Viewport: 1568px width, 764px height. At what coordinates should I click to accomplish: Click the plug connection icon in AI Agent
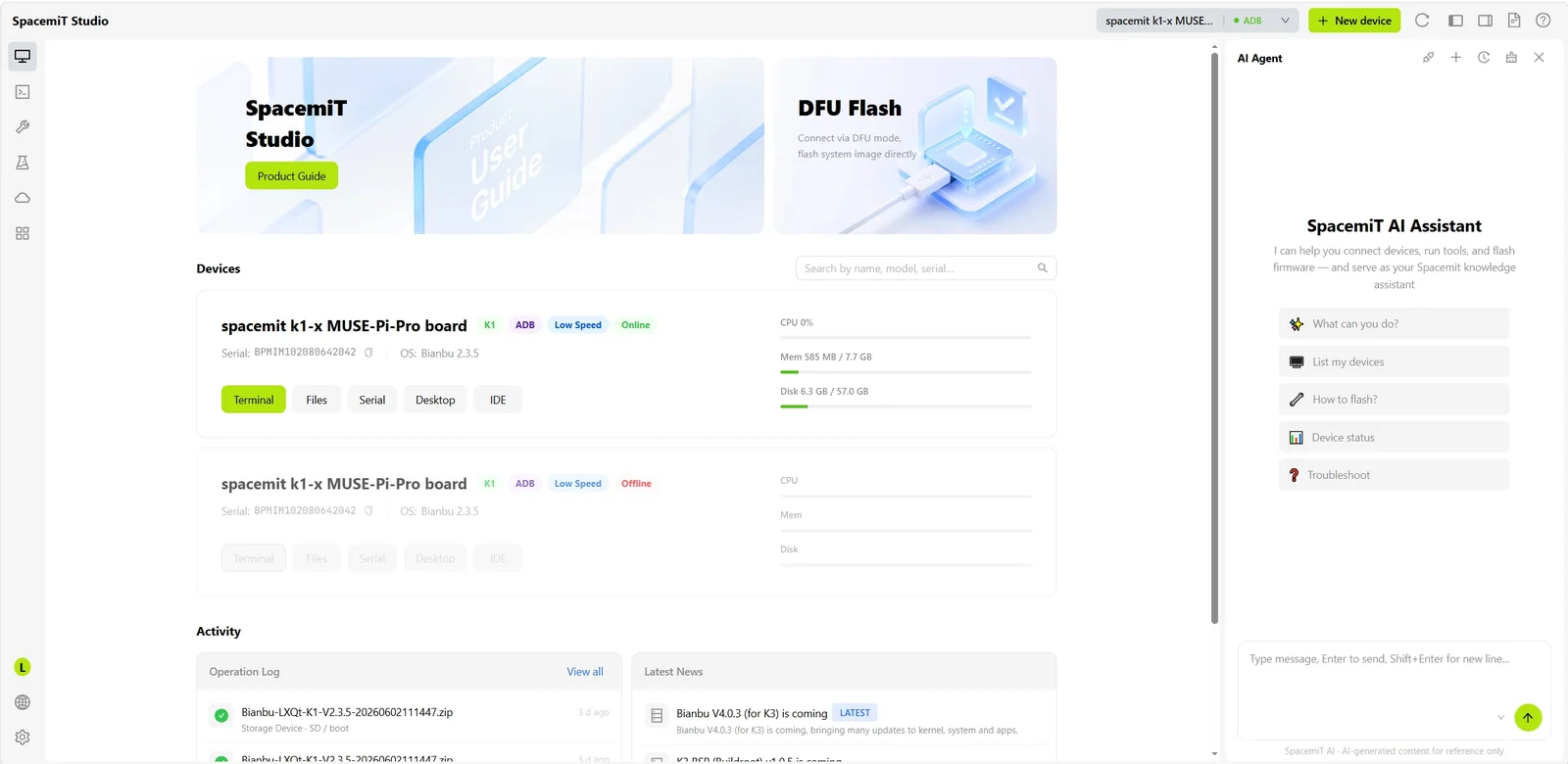(1428, 58)
